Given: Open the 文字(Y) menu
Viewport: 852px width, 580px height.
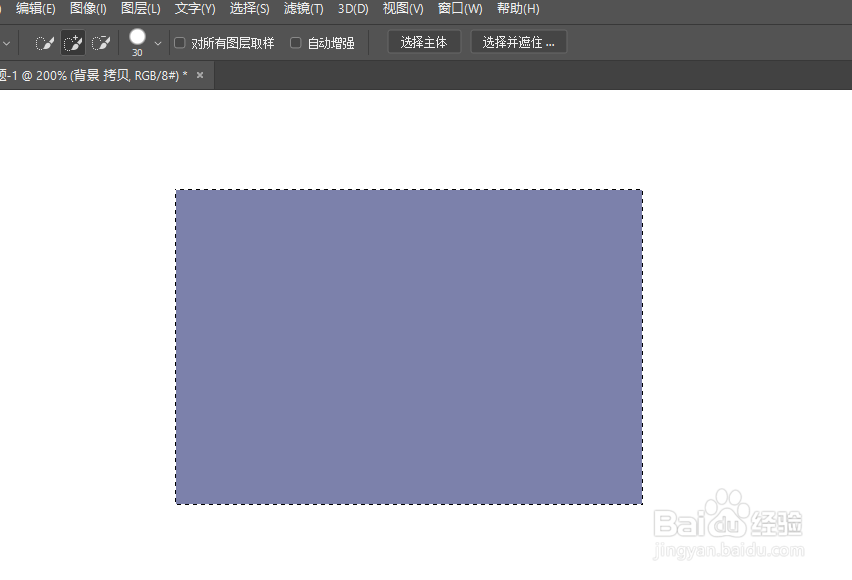Looking at the screenshot, I should [195, 9].
